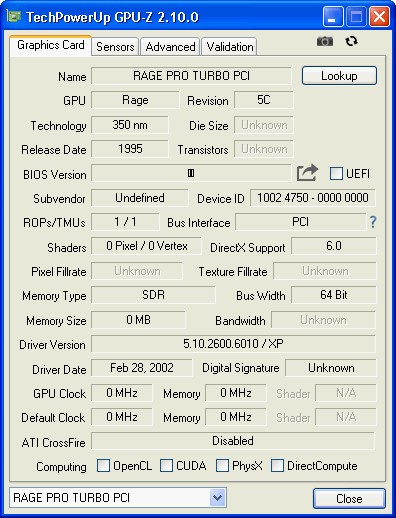Image resolution: width=396 pixels, height=518 pixels.
Task: Click the Memory field in GPU Clock row
Action: tap(236, 393)
